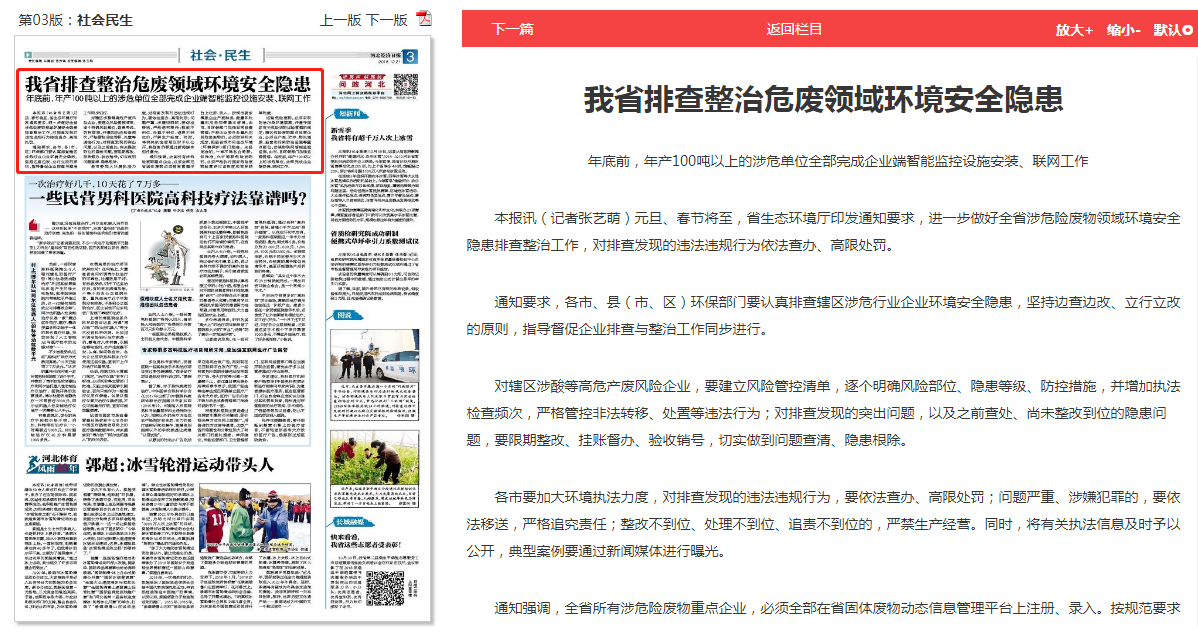Click 下一篇 in the red bar
1198x632 pixels.
tap(513, 29)
